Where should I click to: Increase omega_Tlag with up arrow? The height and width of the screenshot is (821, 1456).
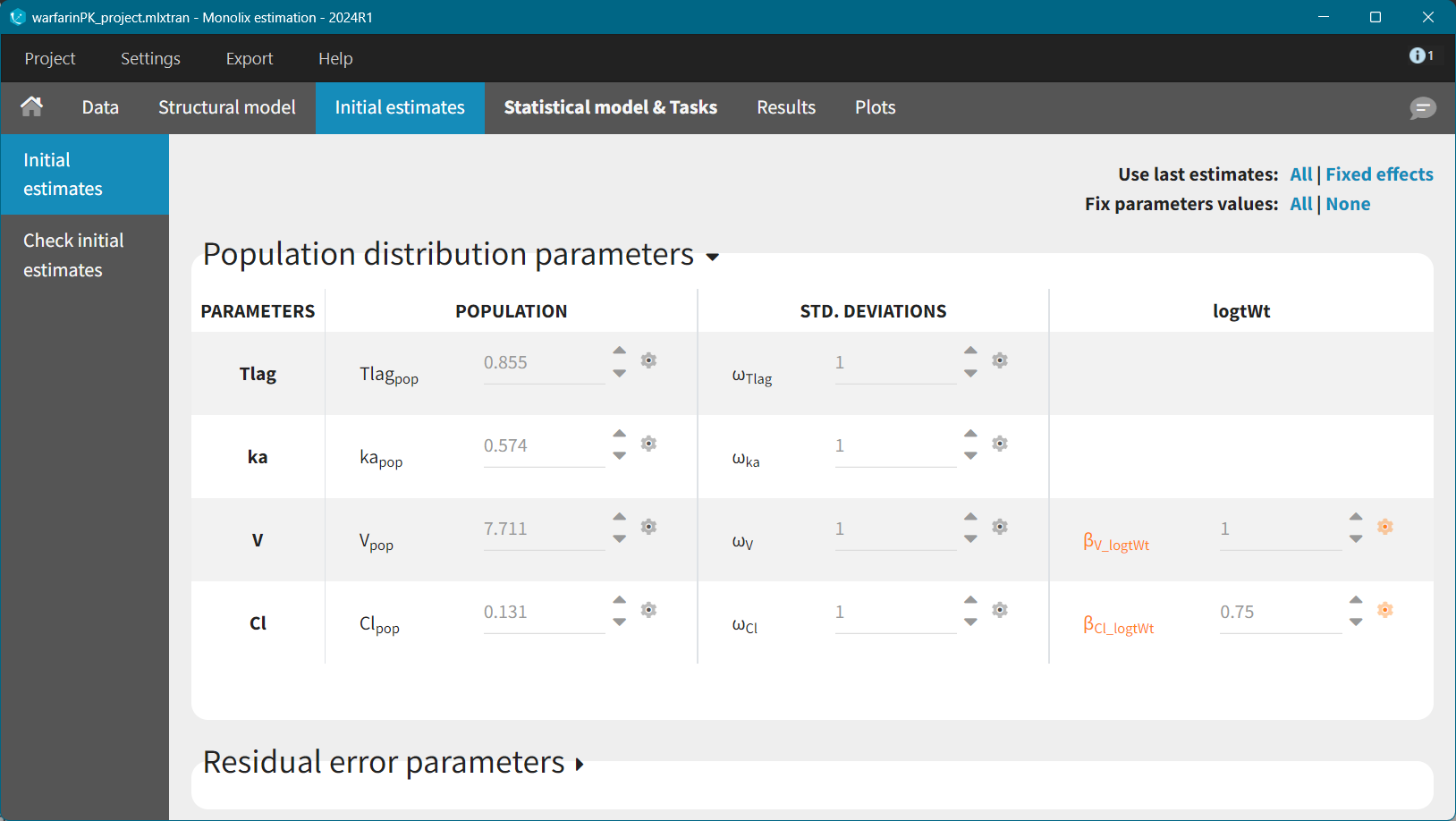pos(970,351)
